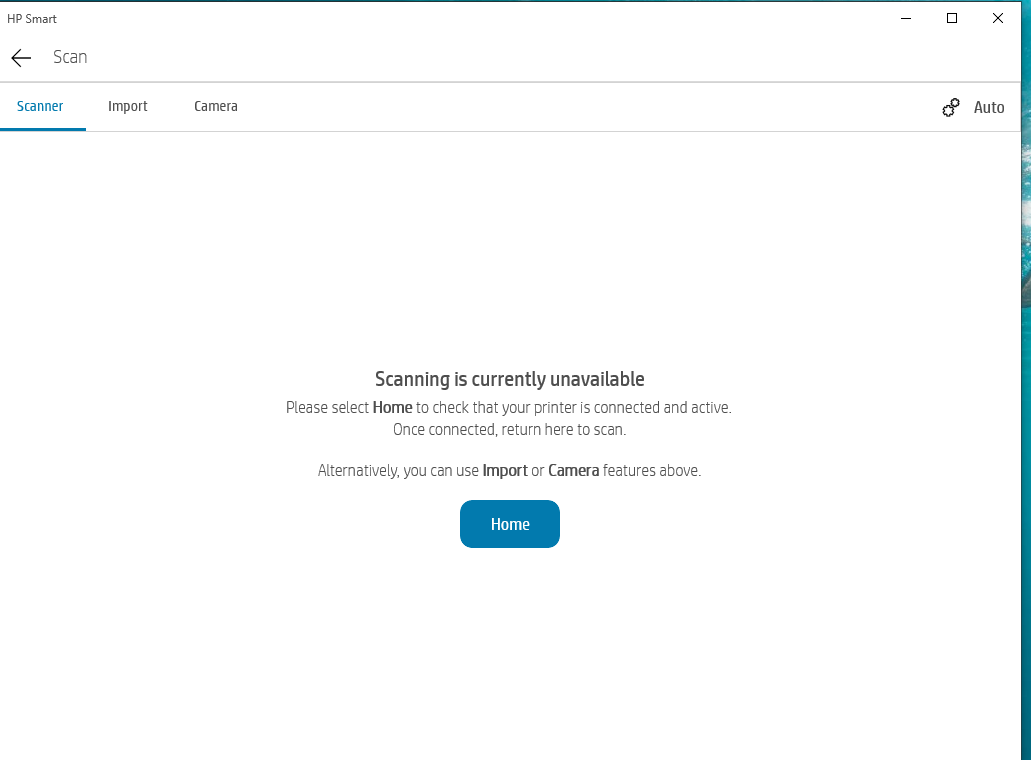Click the bold Home text in the message
The width and height of the screenshot is (1031, 760).
[x=392, y=407]
